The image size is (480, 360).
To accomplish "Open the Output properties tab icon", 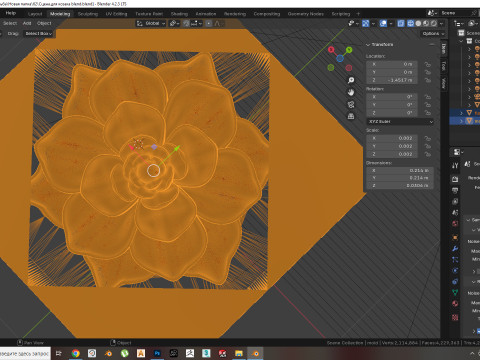I will point(455,191).
